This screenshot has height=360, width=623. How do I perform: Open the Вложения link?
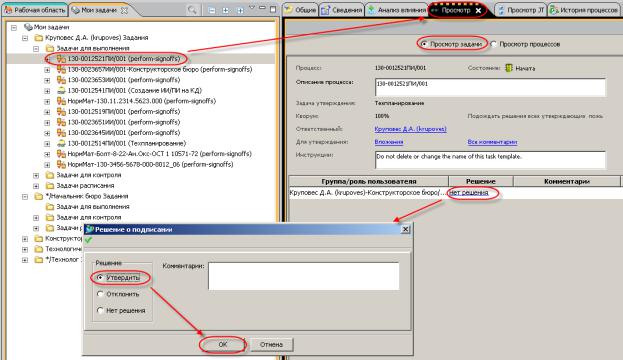pos(389,142)
